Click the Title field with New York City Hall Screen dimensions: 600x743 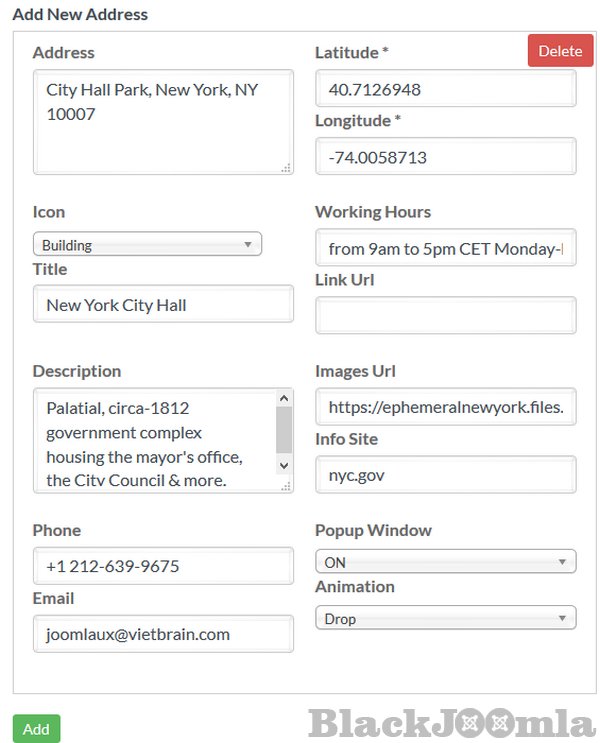point(163,305)
